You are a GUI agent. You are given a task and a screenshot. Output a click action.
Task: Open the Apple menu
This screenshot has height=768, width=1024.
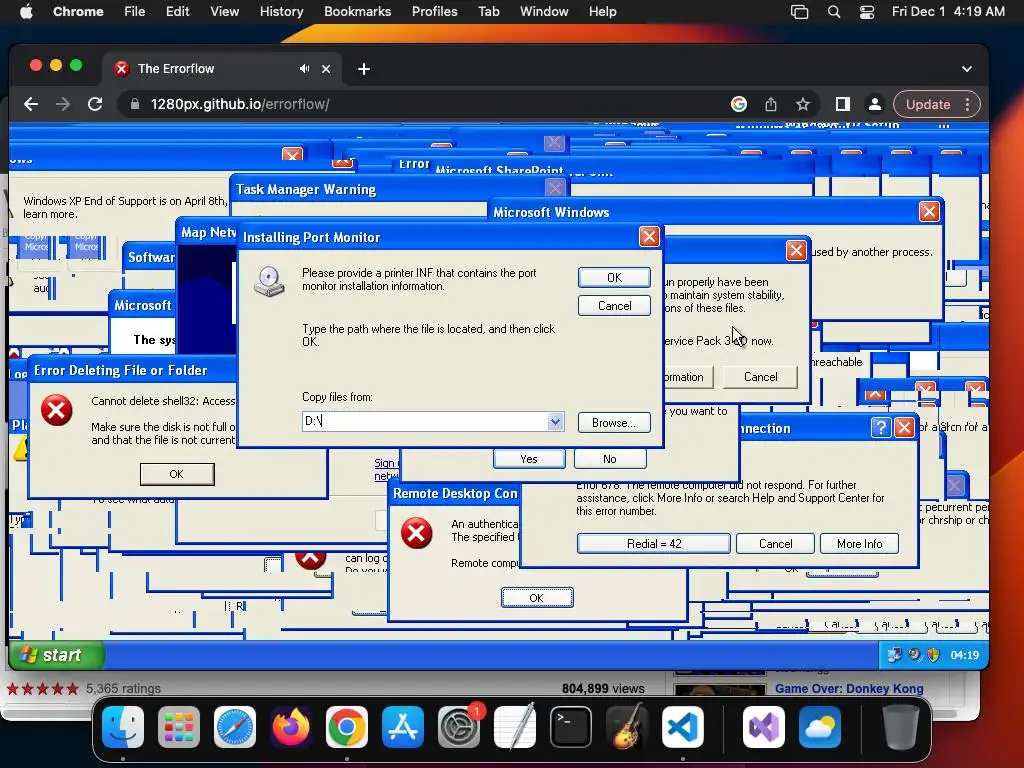pyautogui.click(x=26, y=11)
